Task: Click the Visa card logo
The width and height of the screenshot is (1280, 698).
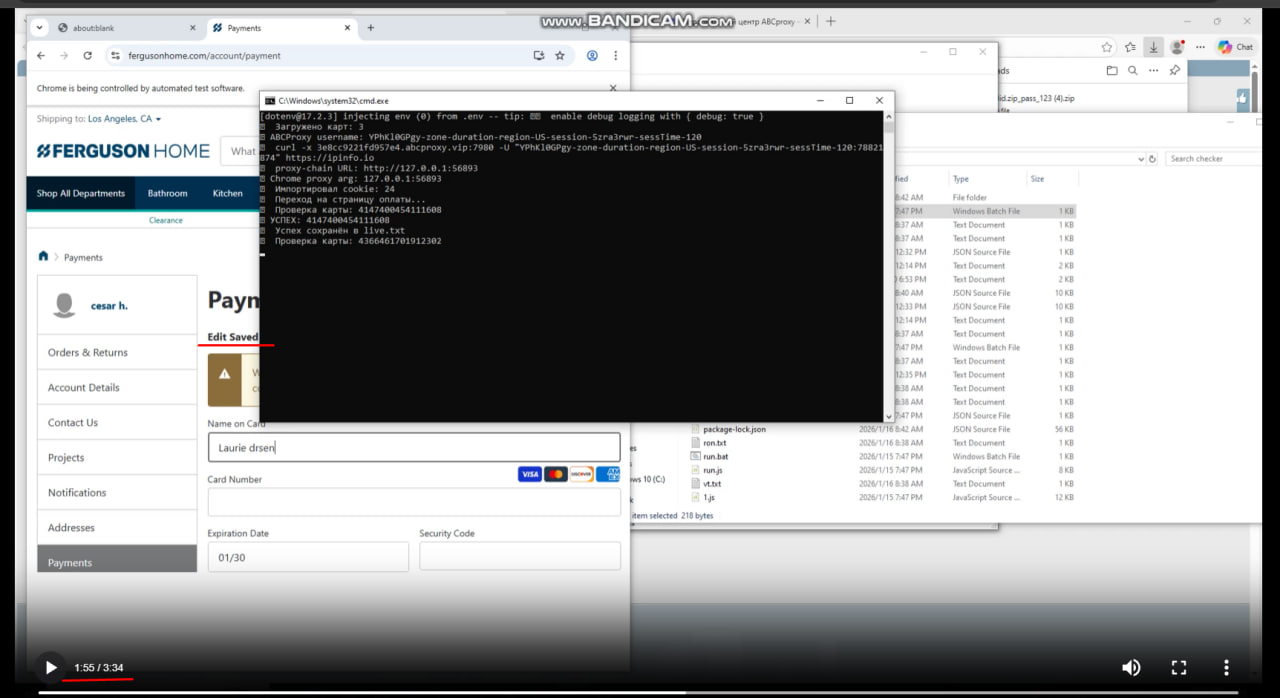Action: pos(530,474)
